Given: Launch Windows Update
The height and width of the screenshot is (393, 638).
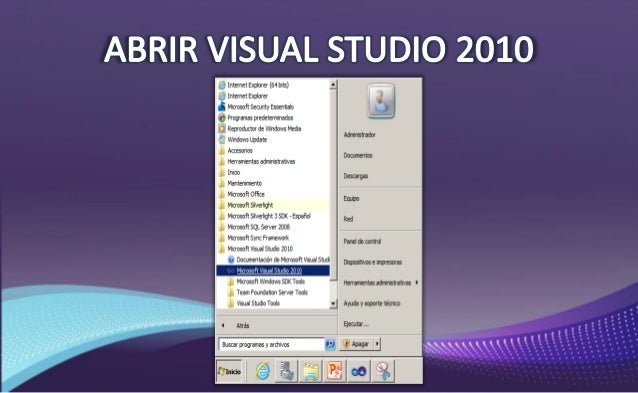Looking at the screenshot, I should [273, 140].
